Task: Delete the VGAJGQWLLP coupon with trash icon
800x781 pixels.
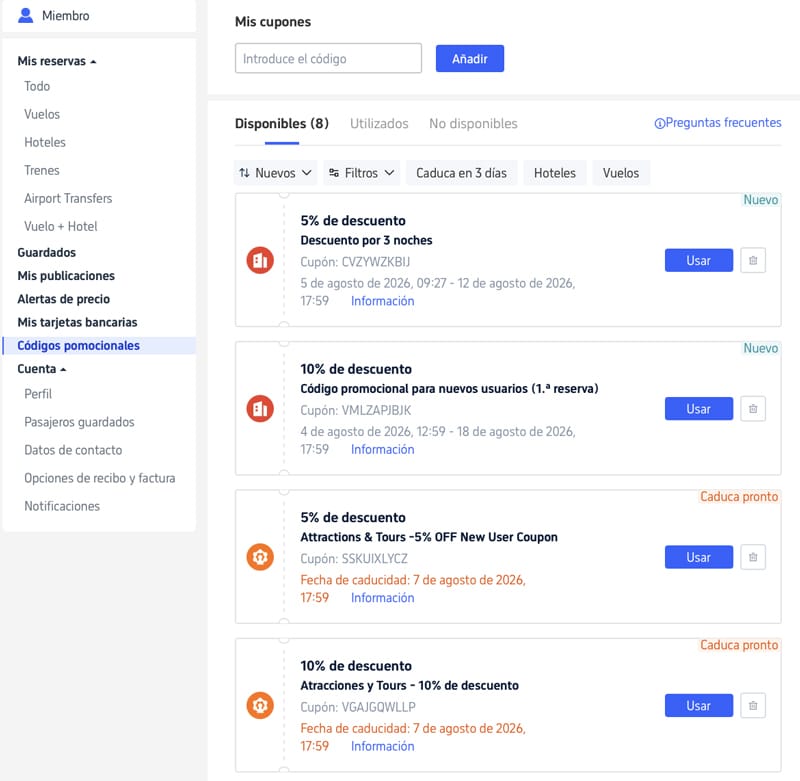Action: click(x=753, y=706)
